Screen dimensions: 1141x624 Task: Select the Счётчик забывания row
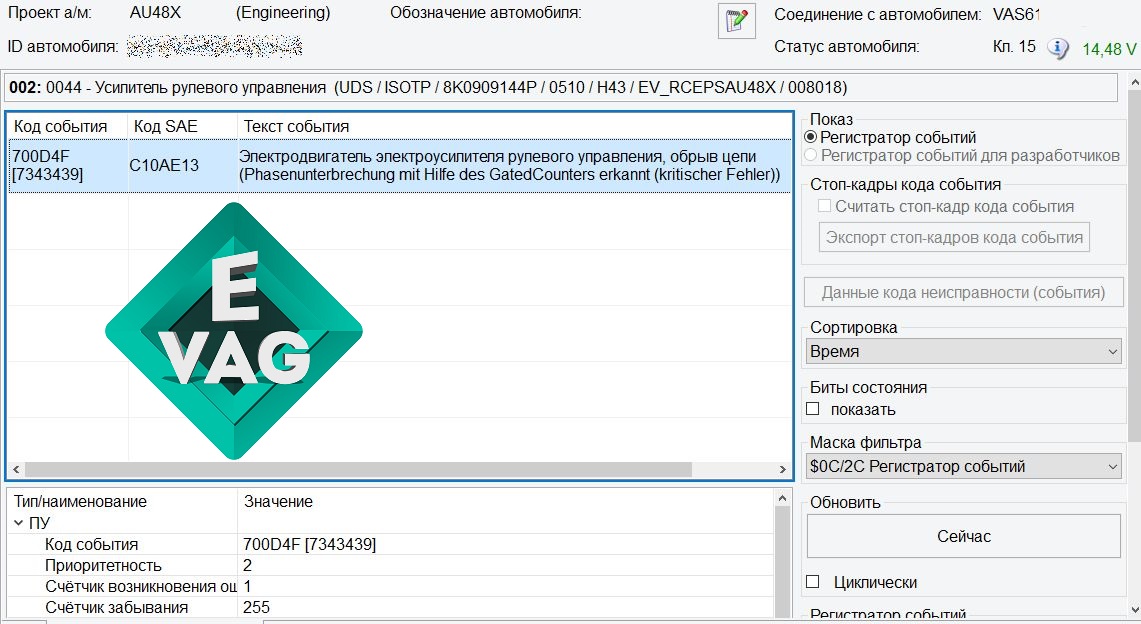pos(390,607)
